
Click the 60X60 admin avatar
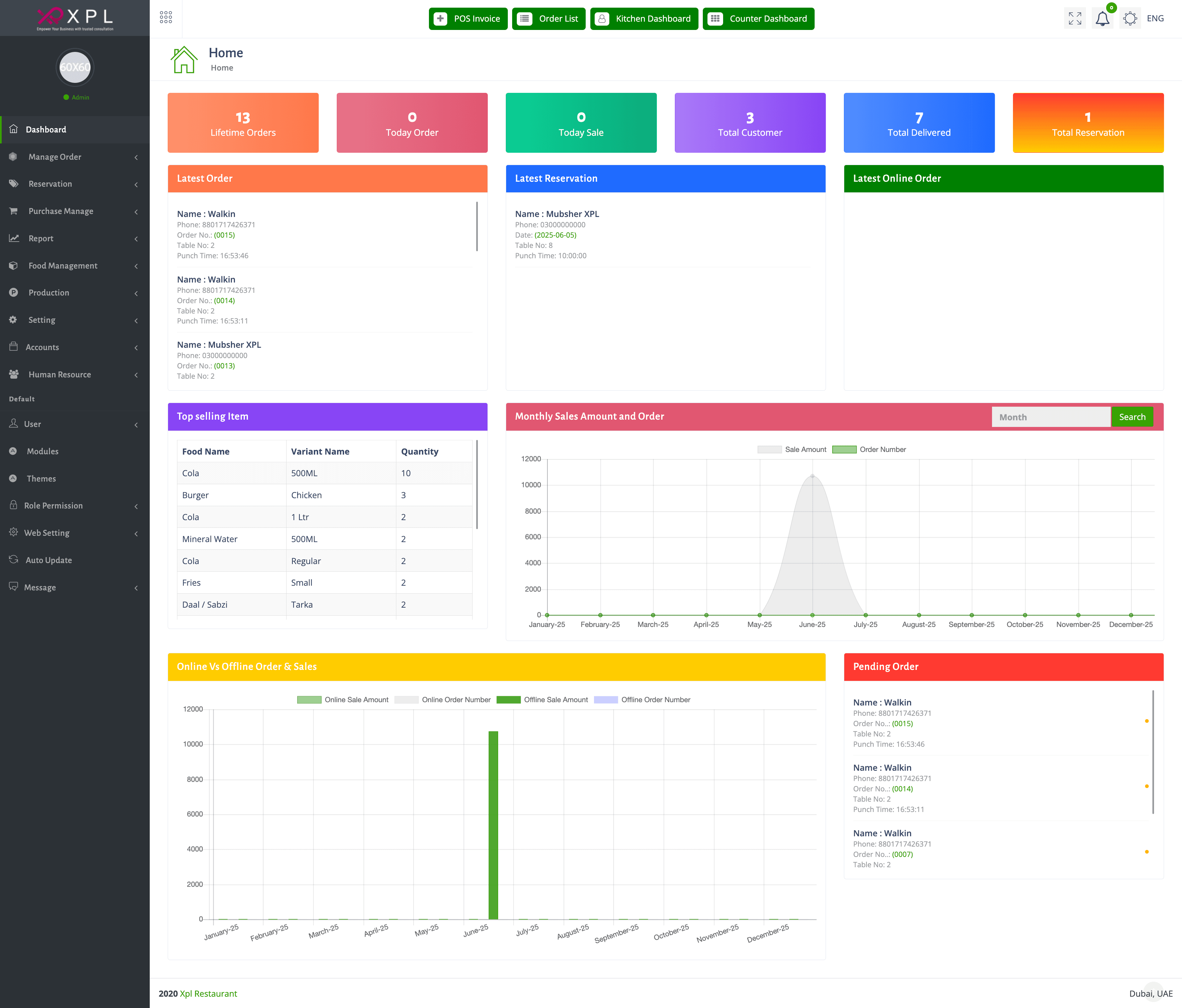click(75, 67)
